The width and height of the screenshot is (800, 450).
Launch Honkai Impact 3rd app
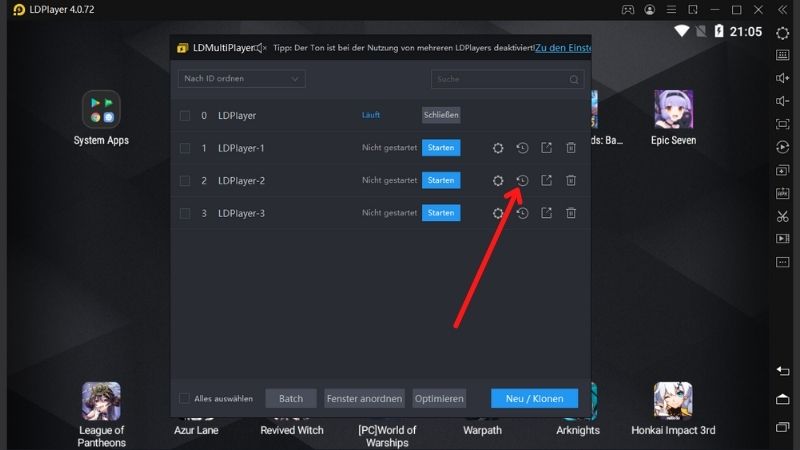[x=673, y=402]
